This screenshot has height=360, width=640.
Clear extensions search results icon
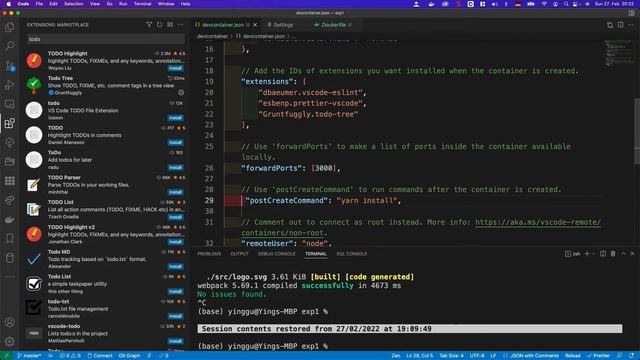170,25
